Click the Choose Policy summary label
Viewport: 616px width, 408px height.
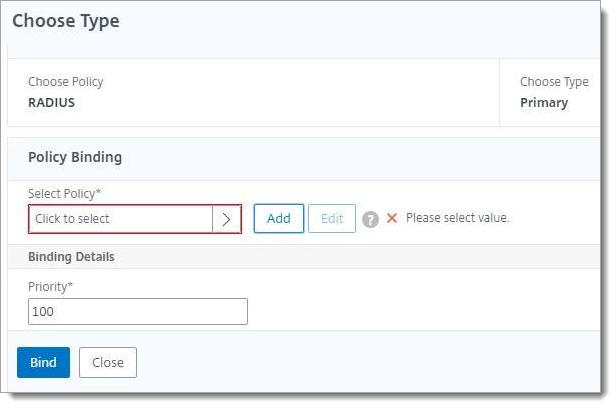click(65, 82)
